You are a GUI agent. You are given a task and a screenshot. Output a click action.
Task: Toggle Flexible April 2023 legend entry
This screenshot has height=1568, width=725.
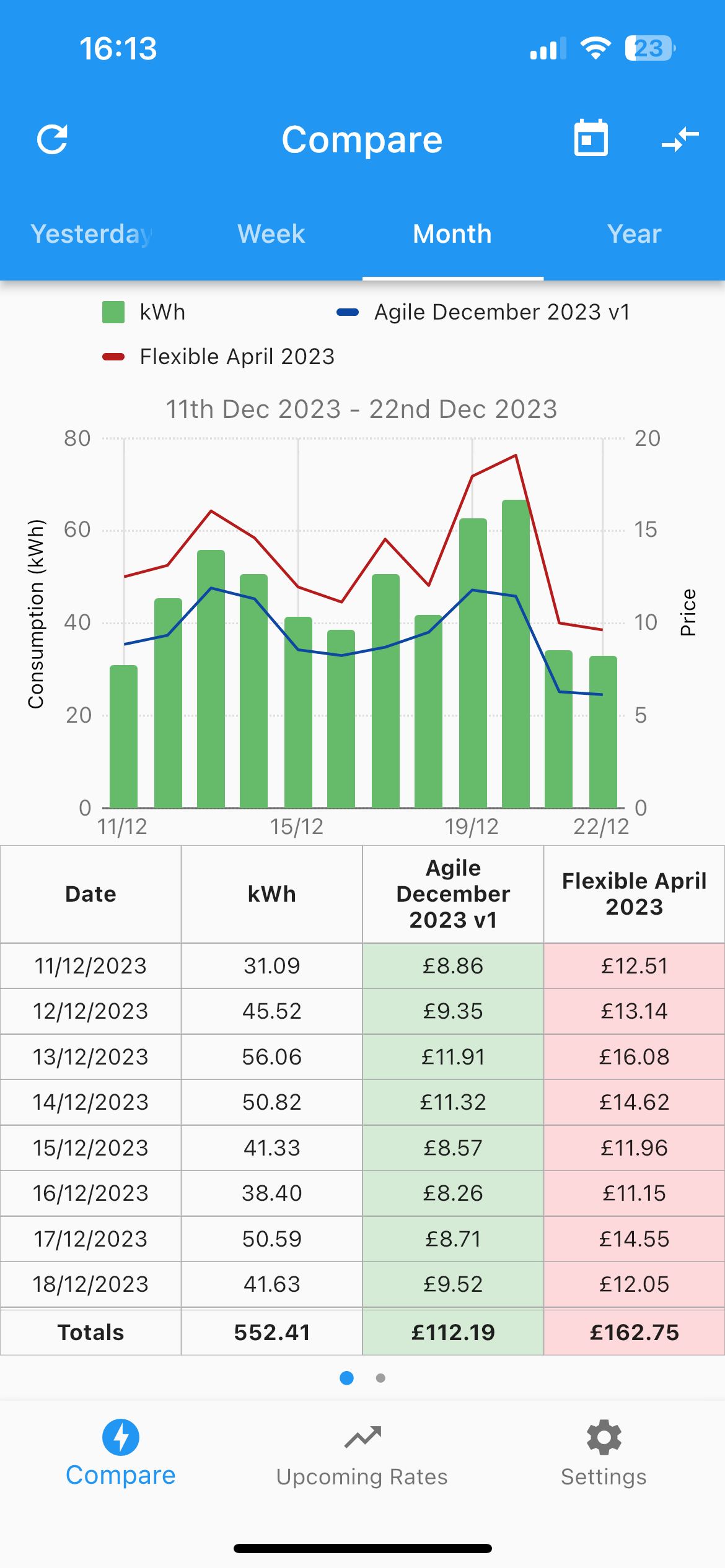(218, 357)
